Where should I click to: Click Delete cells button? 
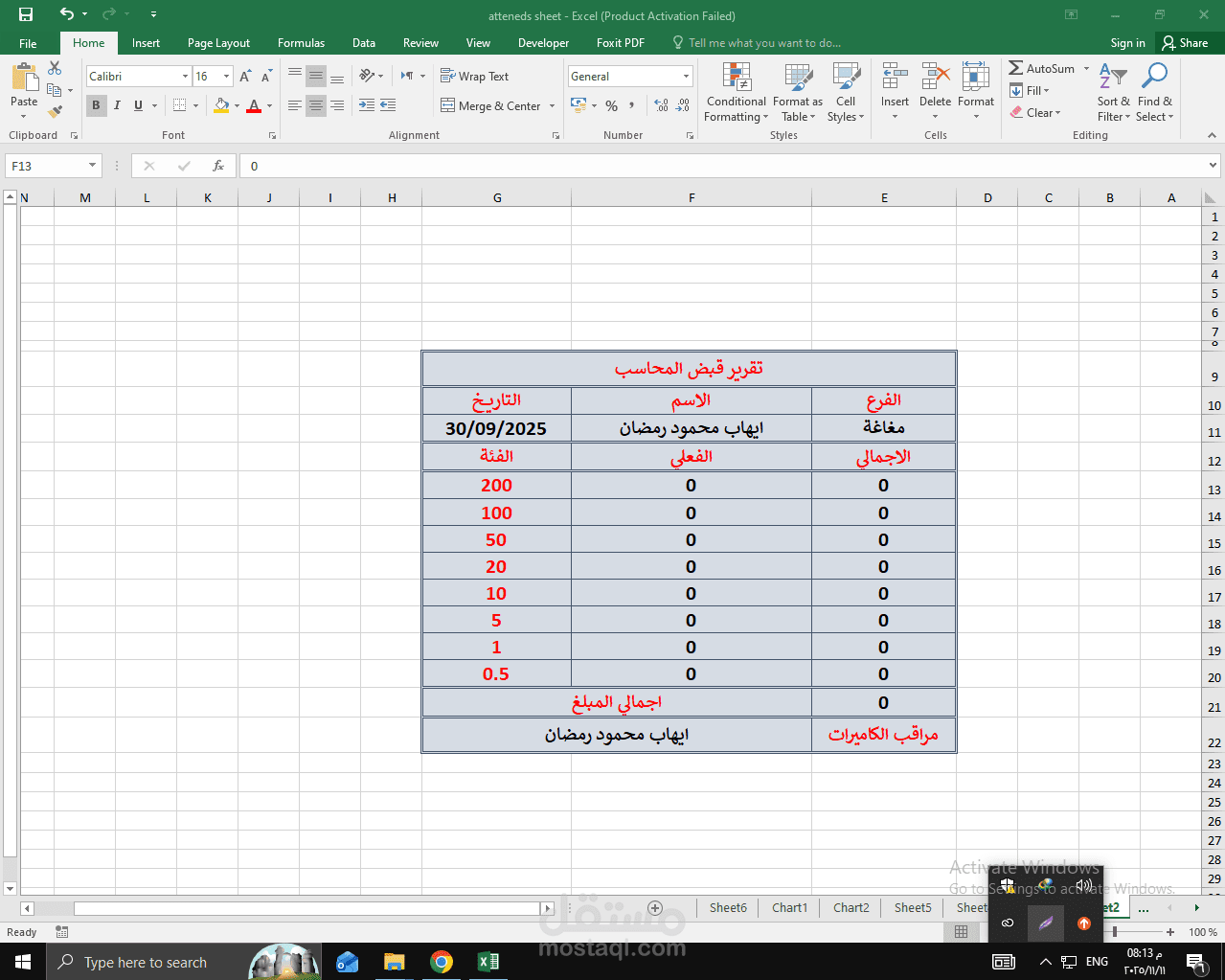click(935, 92)
